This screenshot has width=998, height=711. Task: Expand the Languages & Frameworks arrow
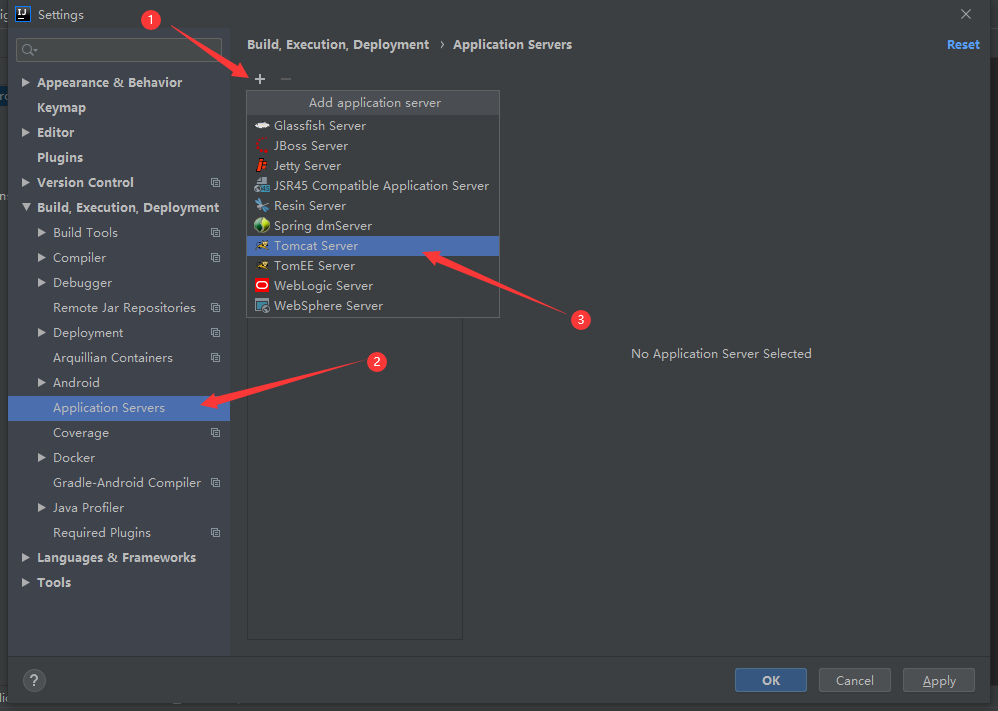point(25,557)
